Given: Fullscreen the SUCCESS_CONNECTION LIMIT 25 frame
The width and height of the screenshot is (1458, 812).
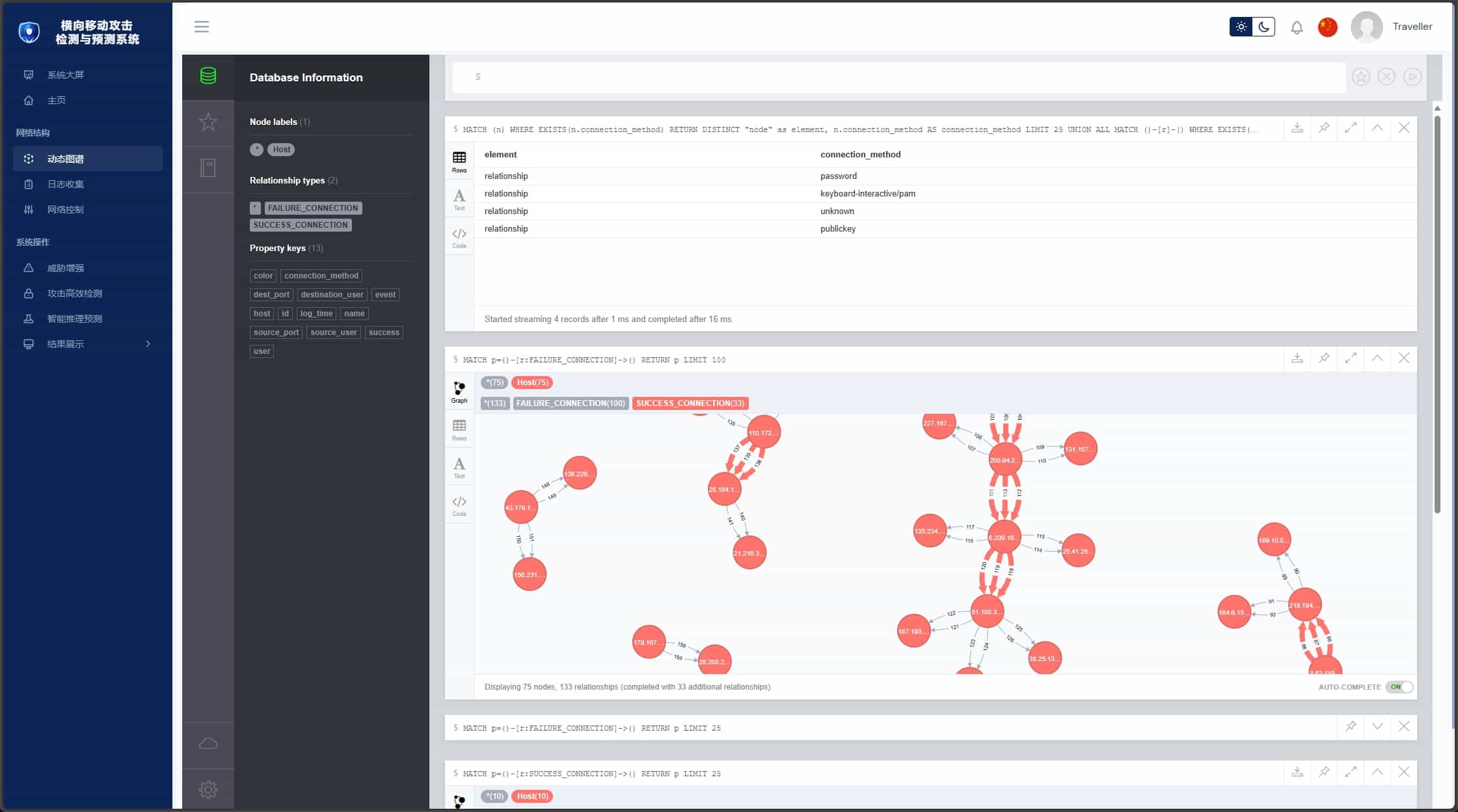Looking at the screenshot, I should point(1351,772).
